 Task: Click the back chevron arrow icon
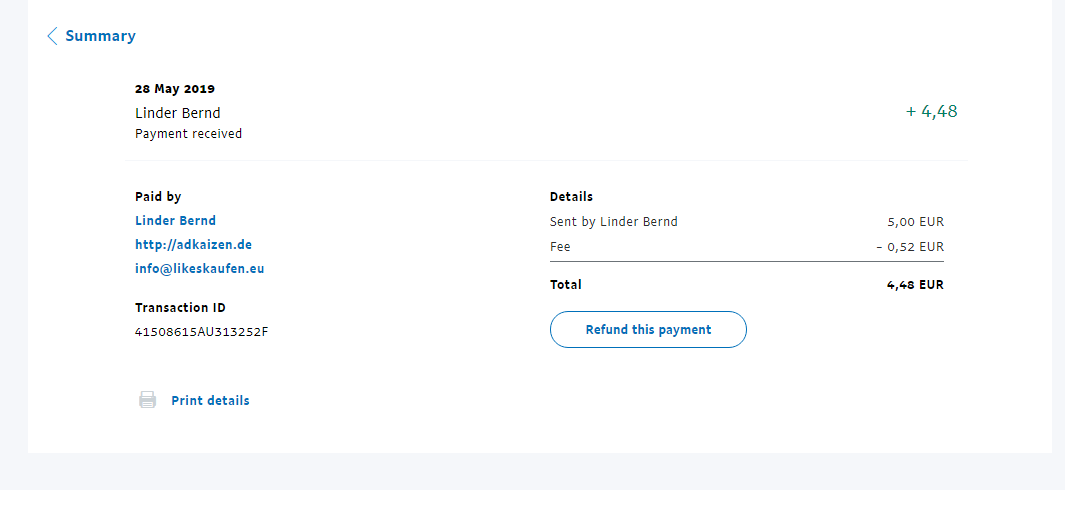52,36
